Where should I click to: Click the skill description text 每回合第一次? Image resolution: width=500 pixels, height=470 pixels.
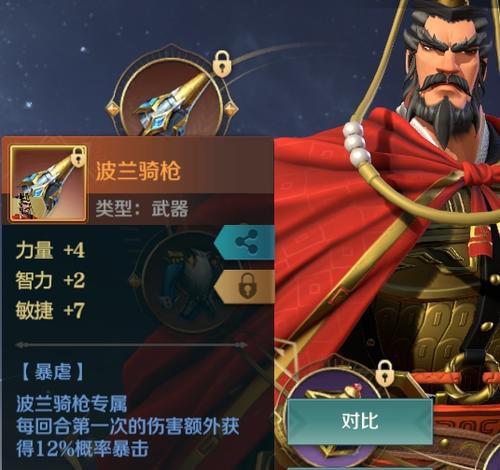click(x=128, y=426)
